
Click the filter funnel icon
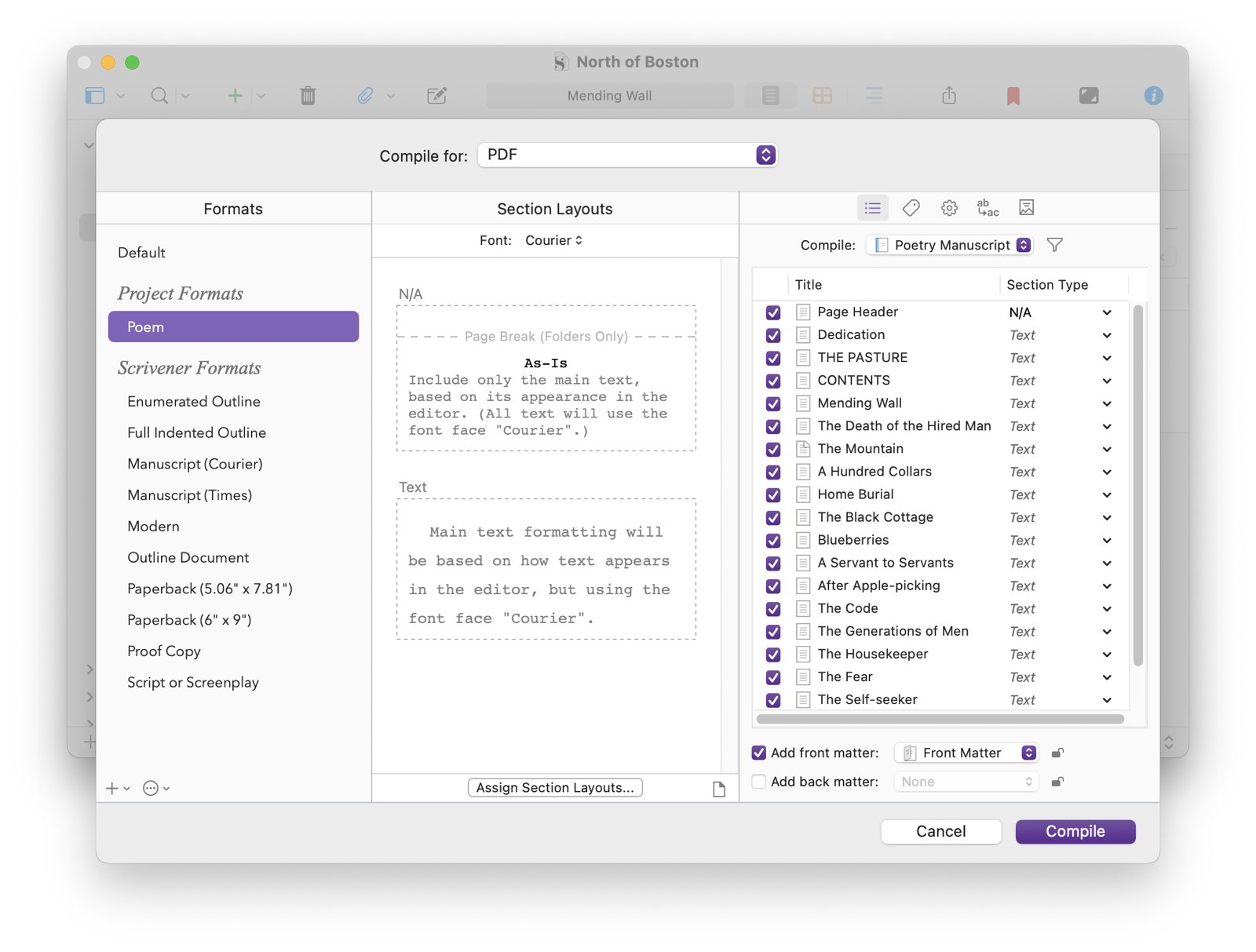pyautogui.click(x=1055, y=246)
